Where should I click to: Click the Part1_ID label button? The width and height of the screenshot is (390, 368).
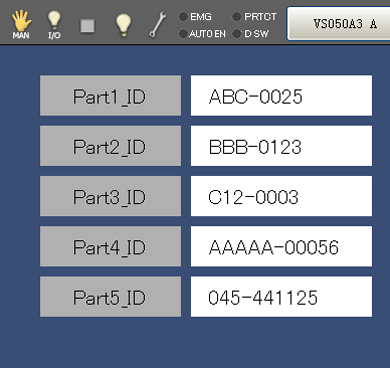(110, 96)
